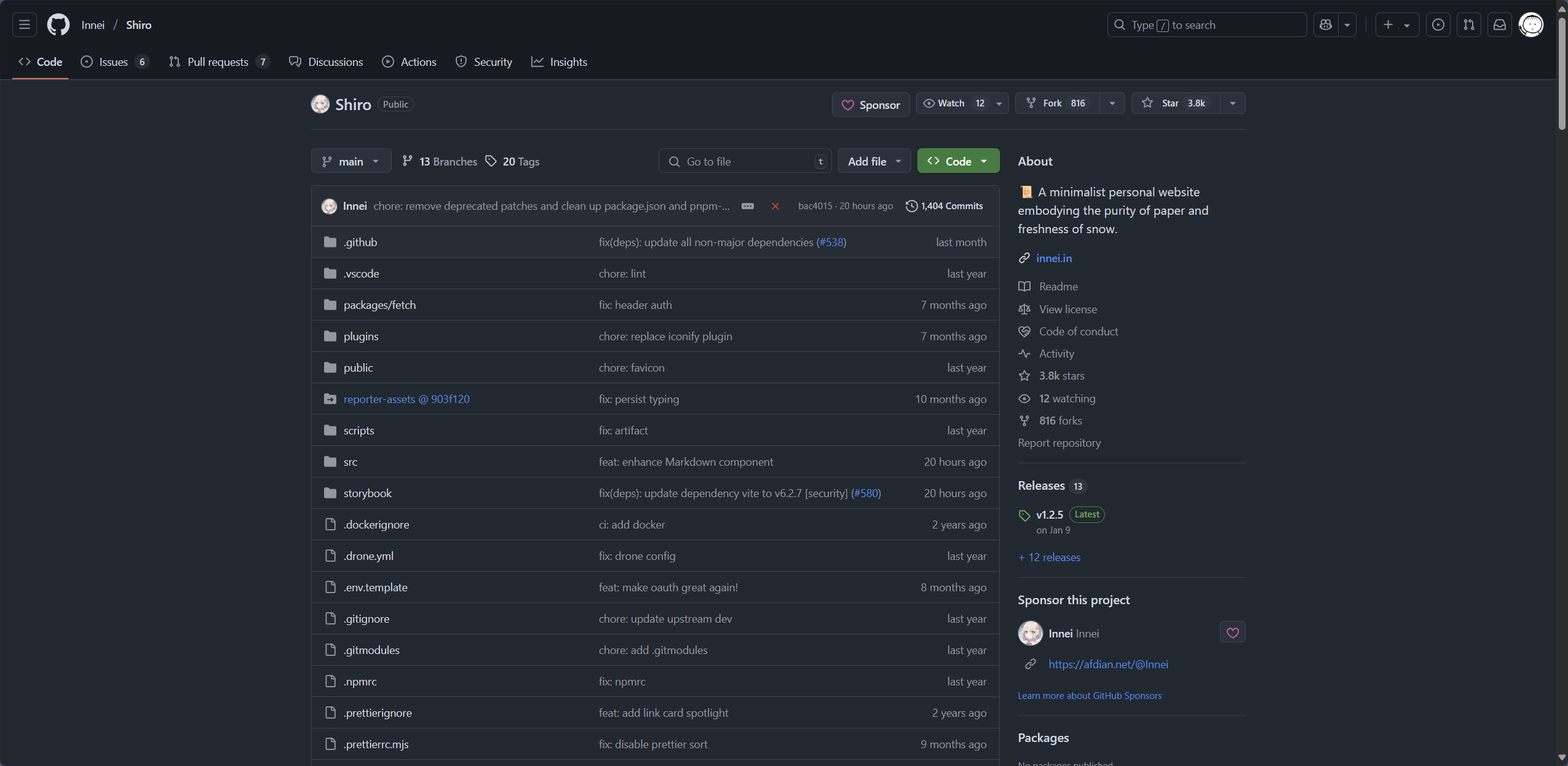Click the branches icon beside 13 Branches

coord(407,161)
